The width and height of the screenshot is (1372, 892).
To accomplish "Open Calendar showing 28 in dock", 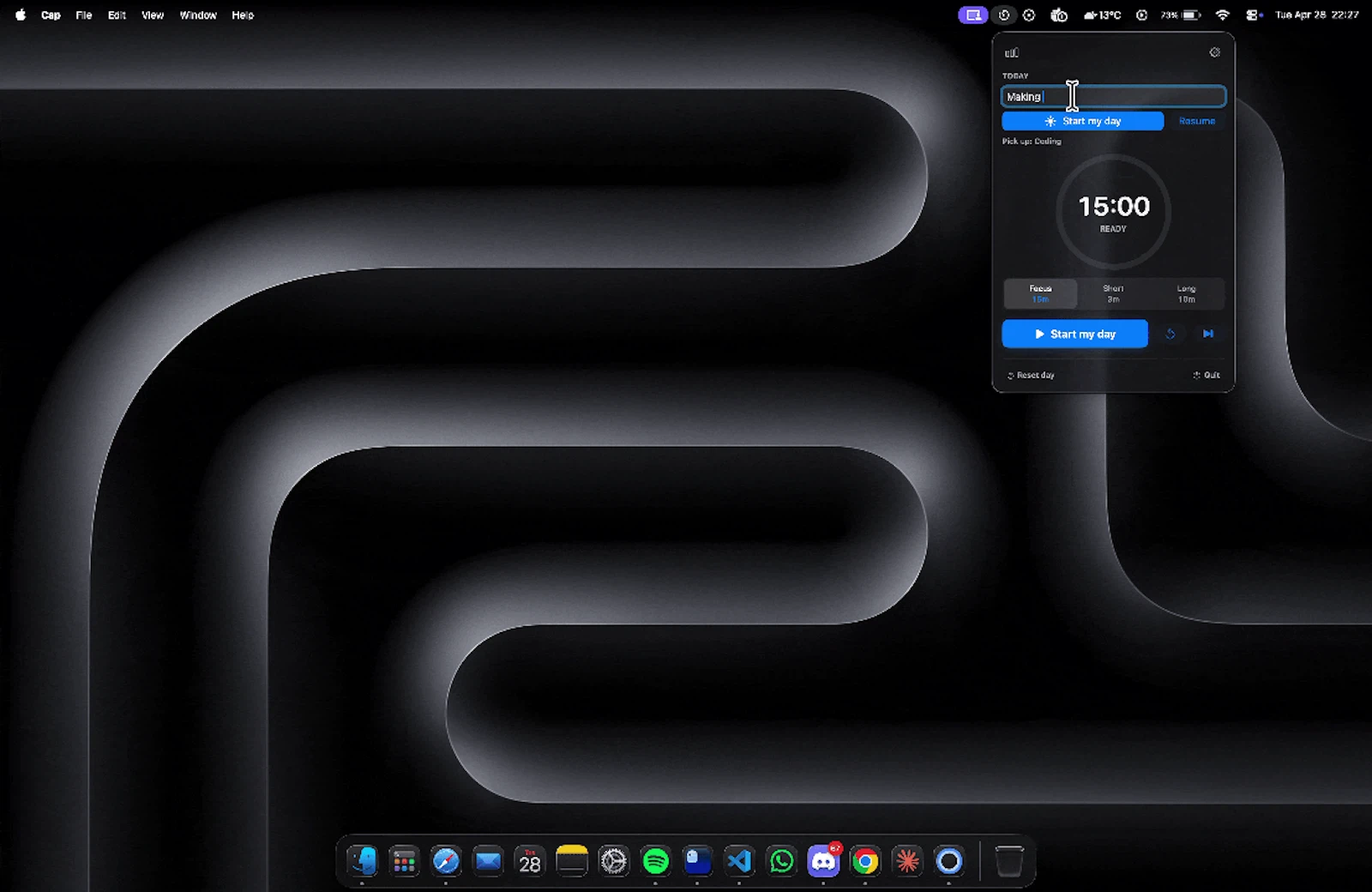I will (x=530, y=860).
